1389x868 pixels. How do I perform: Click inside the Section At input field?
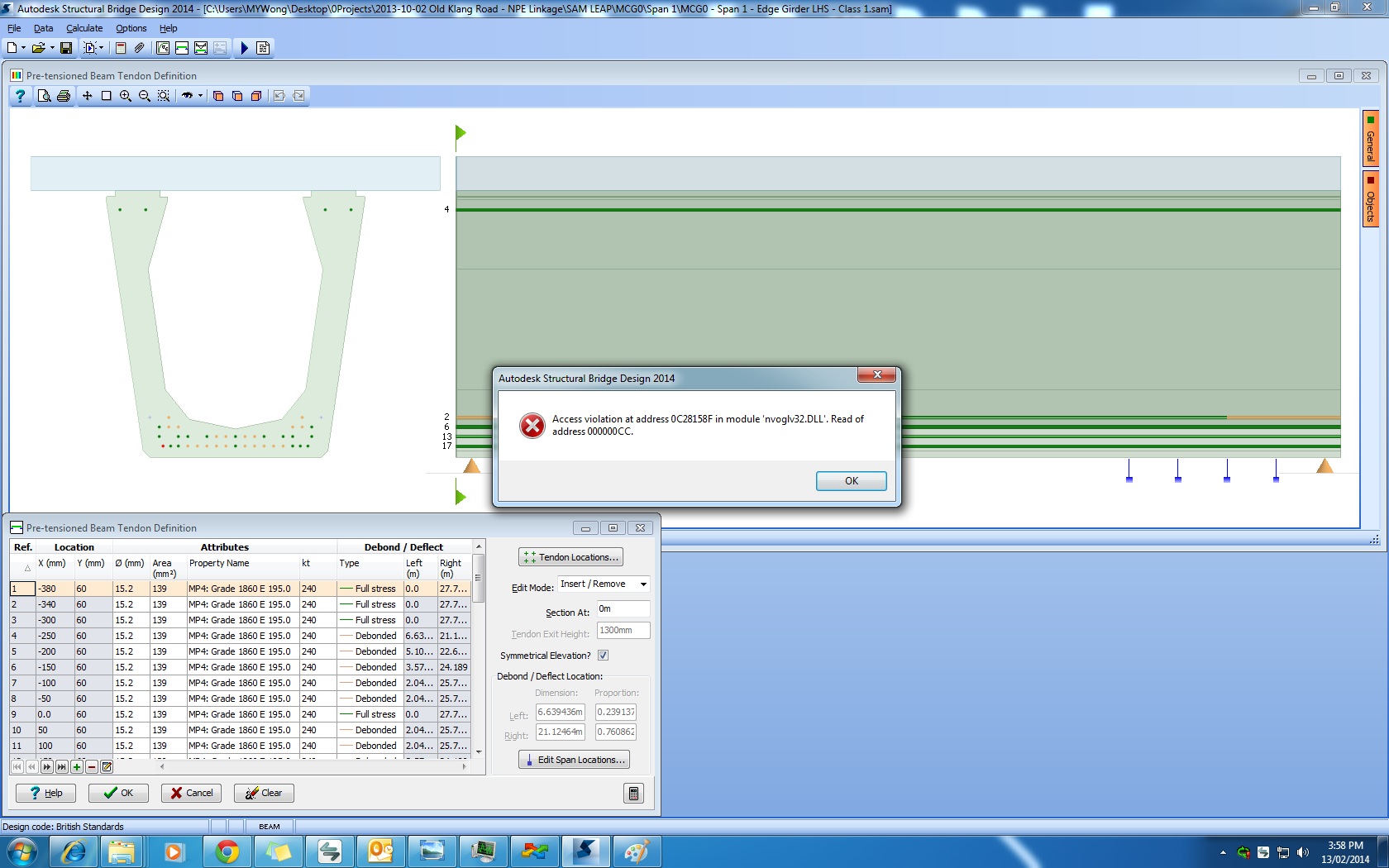[x=622, y=609]
